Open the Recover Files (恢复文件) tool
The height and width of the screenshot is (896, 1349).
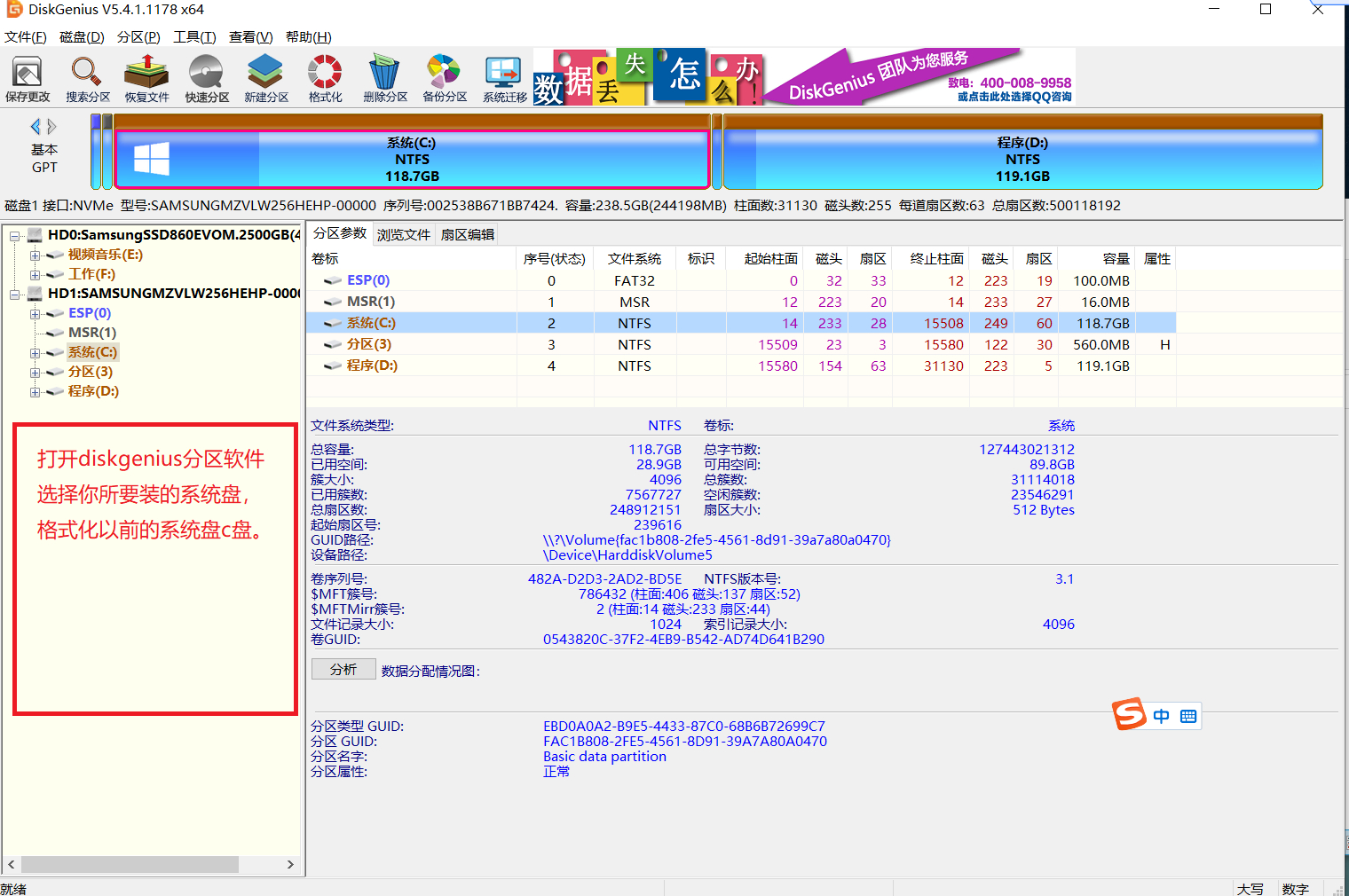click(x=146, y=78)
